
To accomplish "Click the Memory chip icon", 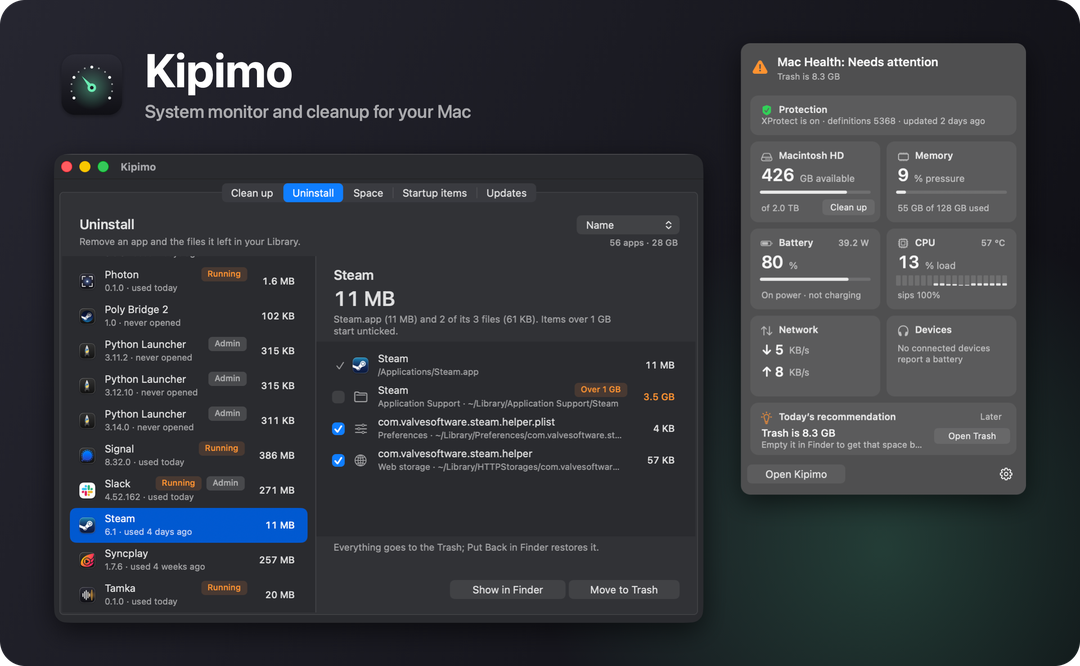I will click(903, 156).
